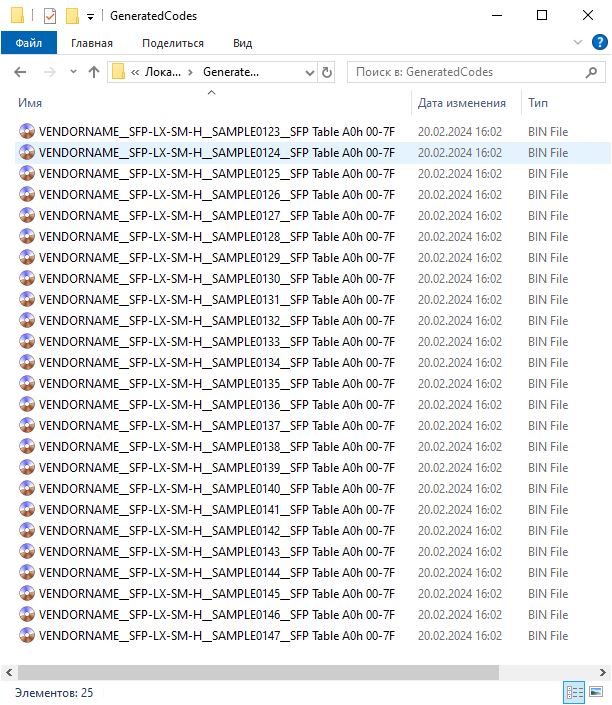The image size is (612, 705).
Task: Click the SAMPLE0129 file icon
Action: point(27,257)
